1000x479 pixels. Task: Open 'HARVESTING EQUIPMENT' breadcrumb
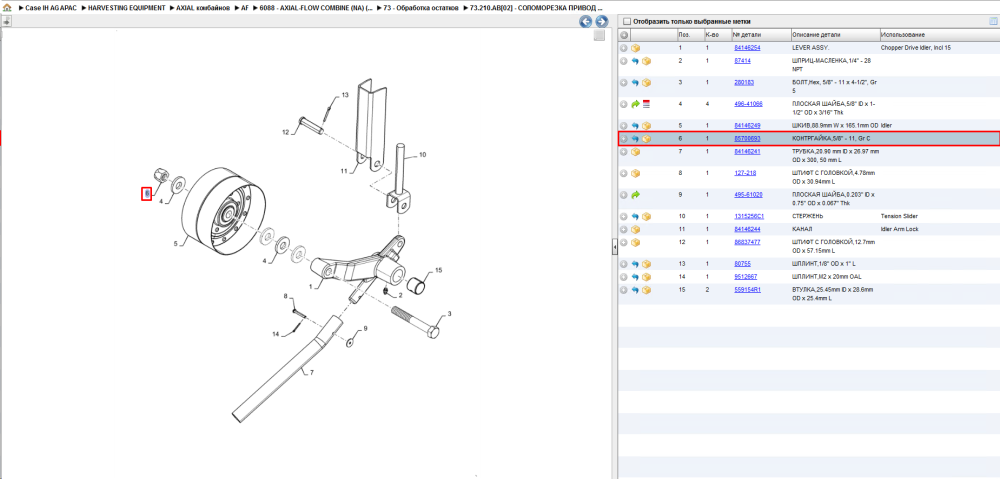click(x=126, y=8)
